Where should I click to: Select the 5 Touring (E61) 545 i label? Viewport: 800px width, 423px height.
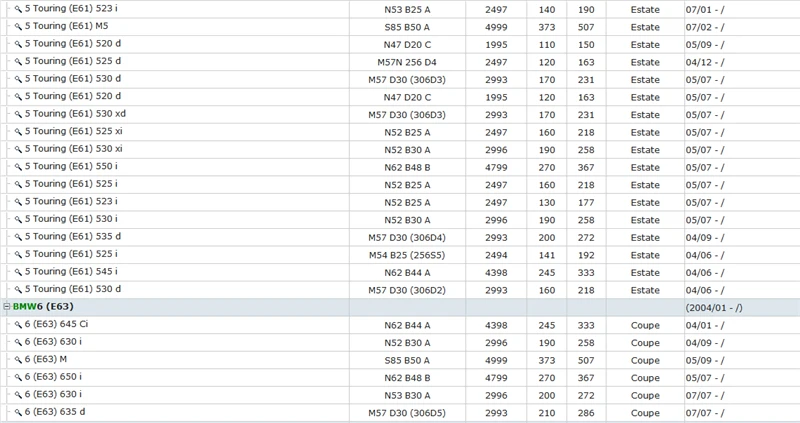pyautogui.click(x=71, y=271)
